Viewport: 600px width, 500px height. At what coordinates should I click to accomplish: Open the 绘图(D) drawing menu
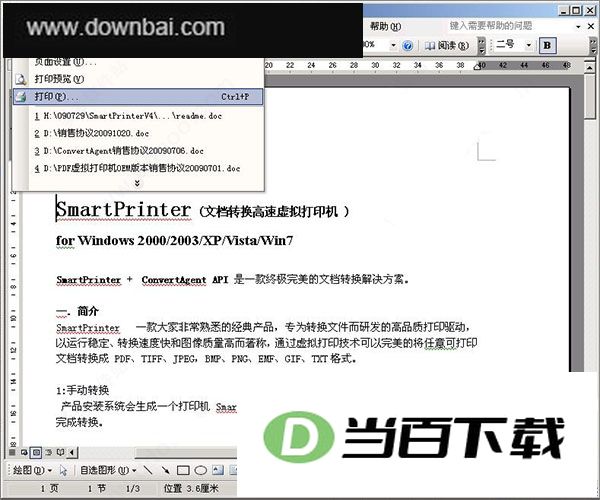click(32, 470)
